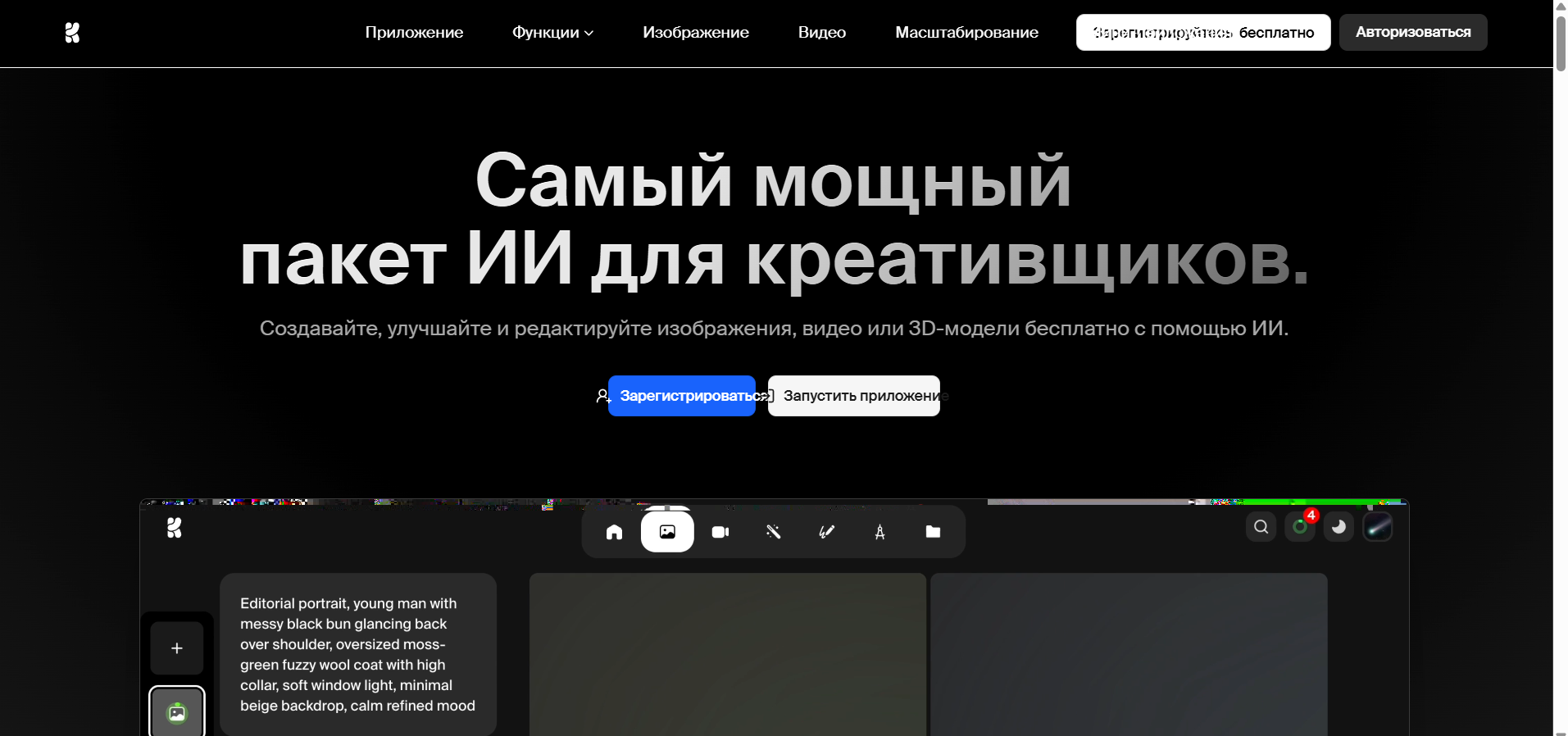Click the search magnifier icon in preview
Viewport: 1568px width, 736px height.
coord(1261,527)
